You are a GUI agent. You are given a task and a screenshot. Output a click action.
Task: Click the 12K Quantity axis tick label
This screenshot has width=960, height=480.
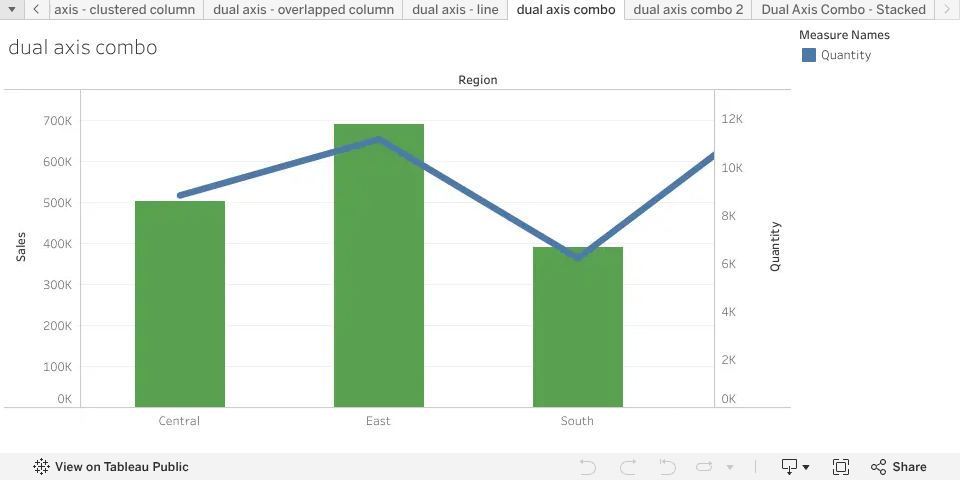click(732, 119)
